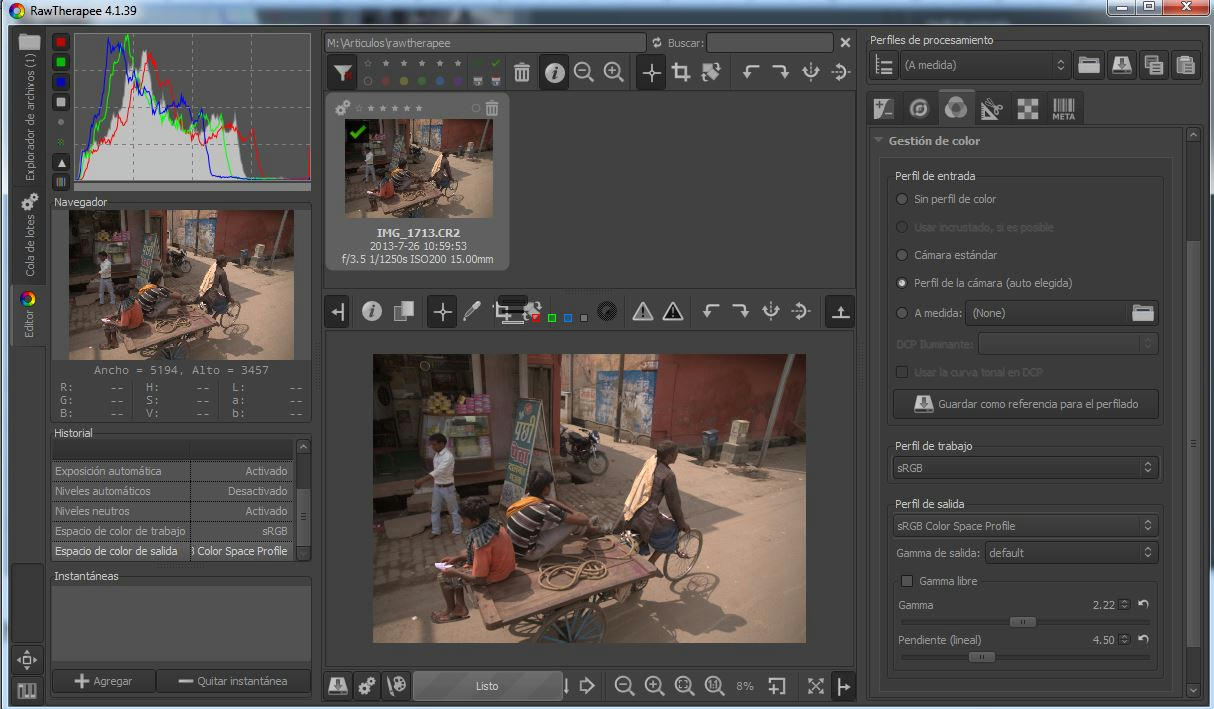Toggle the before/after view icon
The width and height of the screenshot is (1214, 709).
pos(403,312)
